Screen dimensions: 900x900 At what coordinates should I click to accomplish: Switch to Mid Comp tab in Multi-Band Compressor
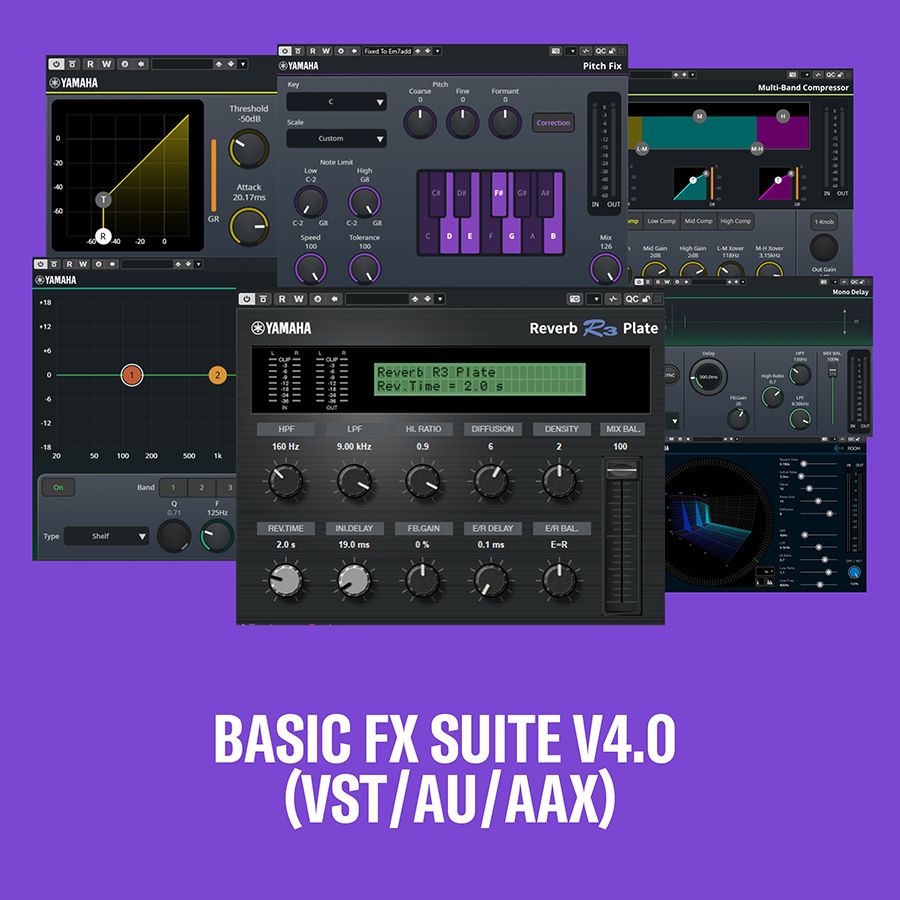coord(699,221)
